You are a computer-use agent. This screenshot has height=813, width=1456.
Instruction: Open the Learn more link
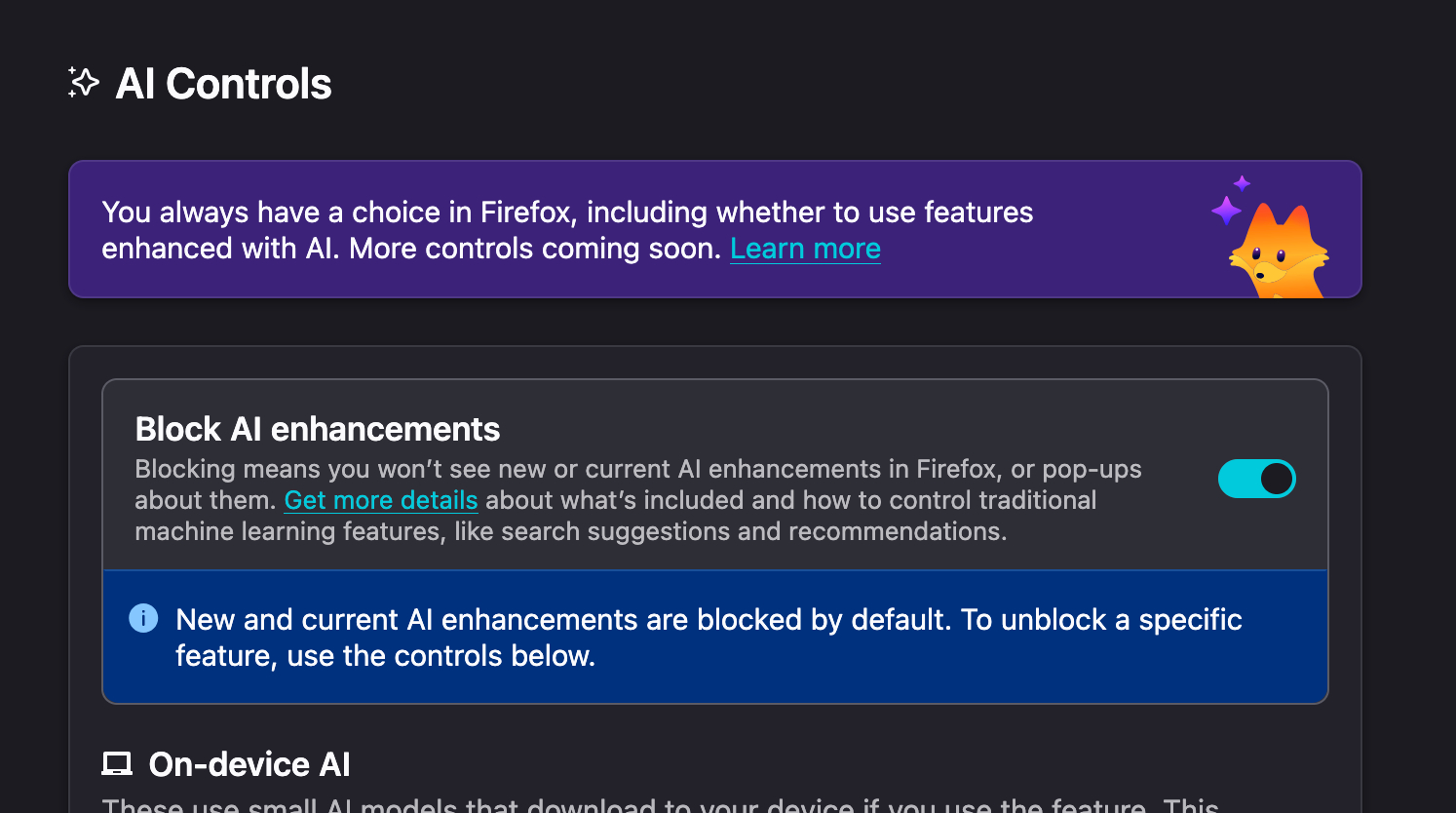coord(805,249)
